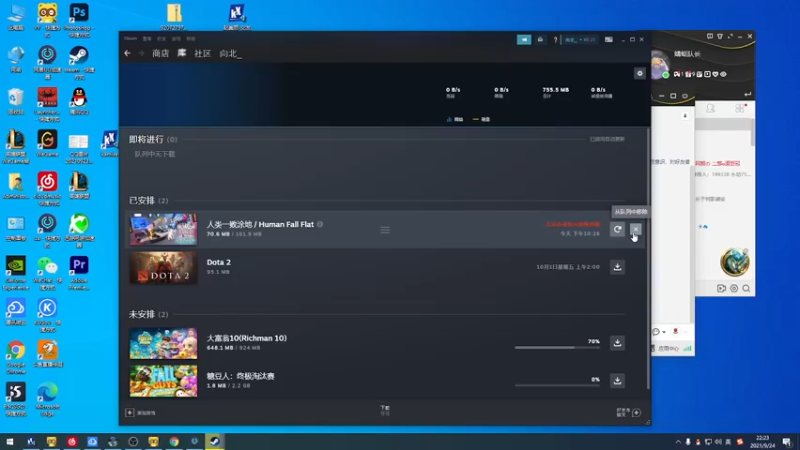This screenshot has height=450, width=800.
Task: Open the 商店 store tab
Action: pos(161,53)
